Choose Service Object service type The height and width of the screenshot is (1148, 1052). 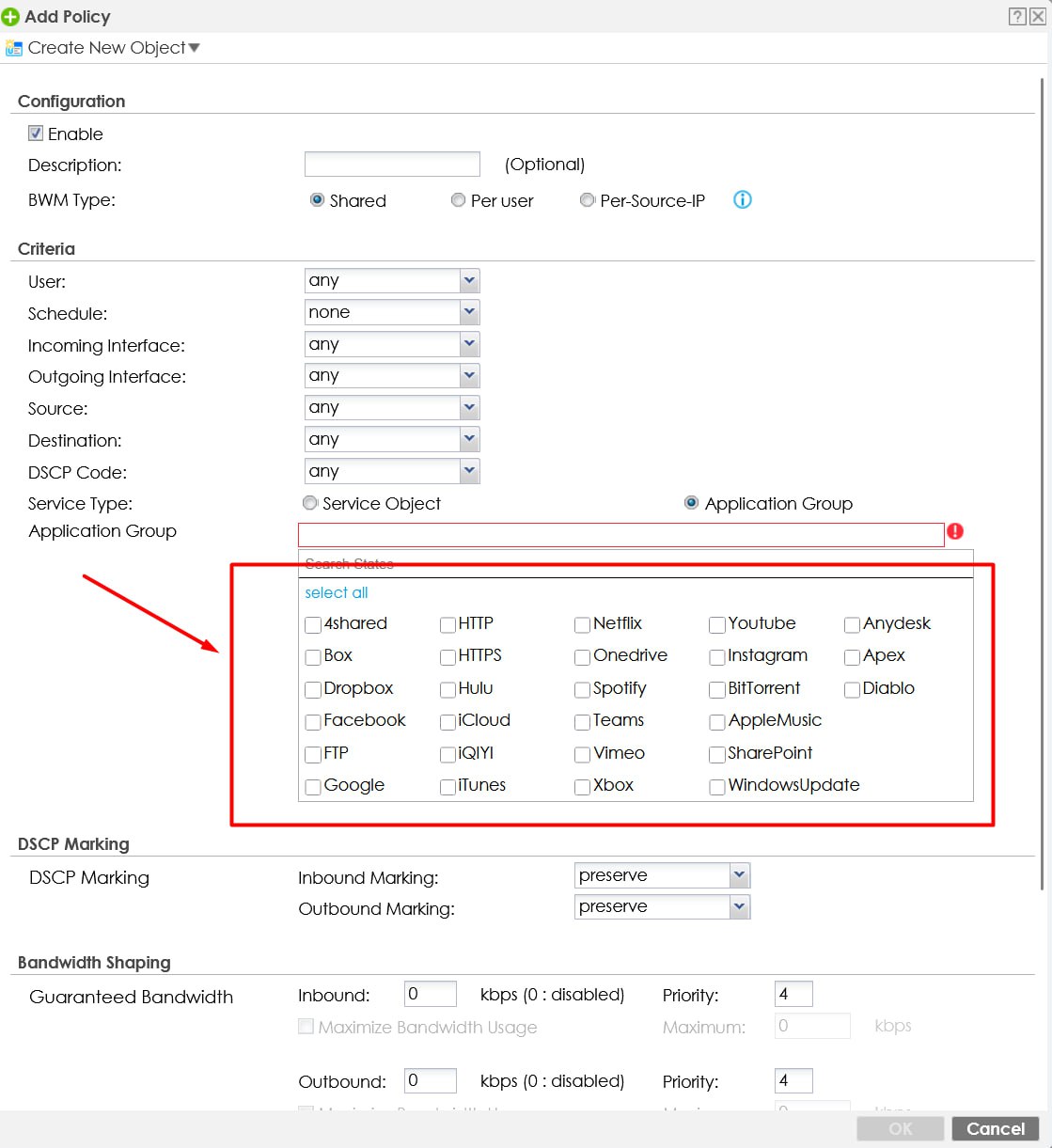tap(309, 503)
